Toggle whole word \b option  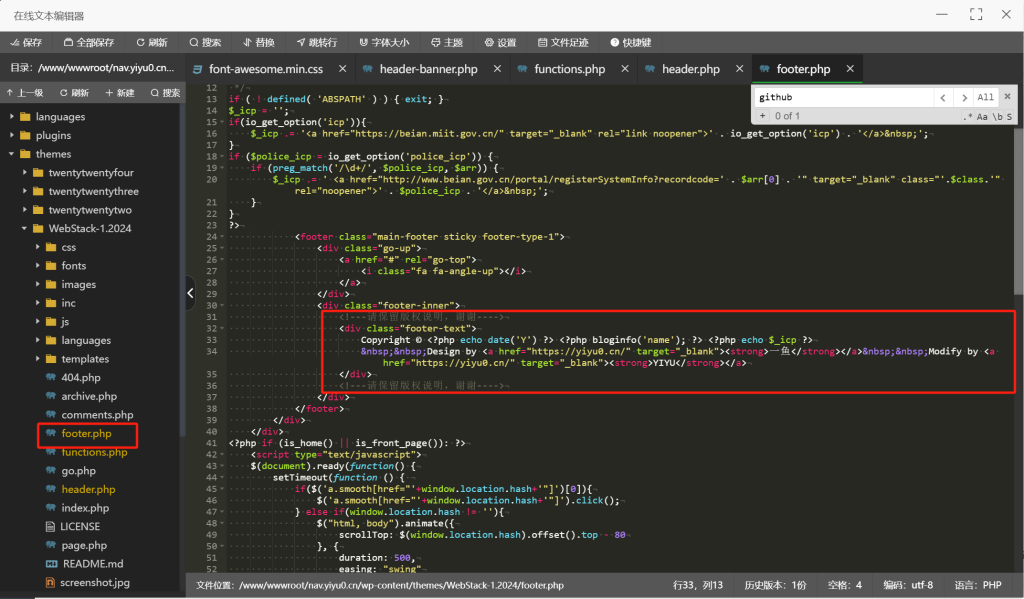(997, 116)
